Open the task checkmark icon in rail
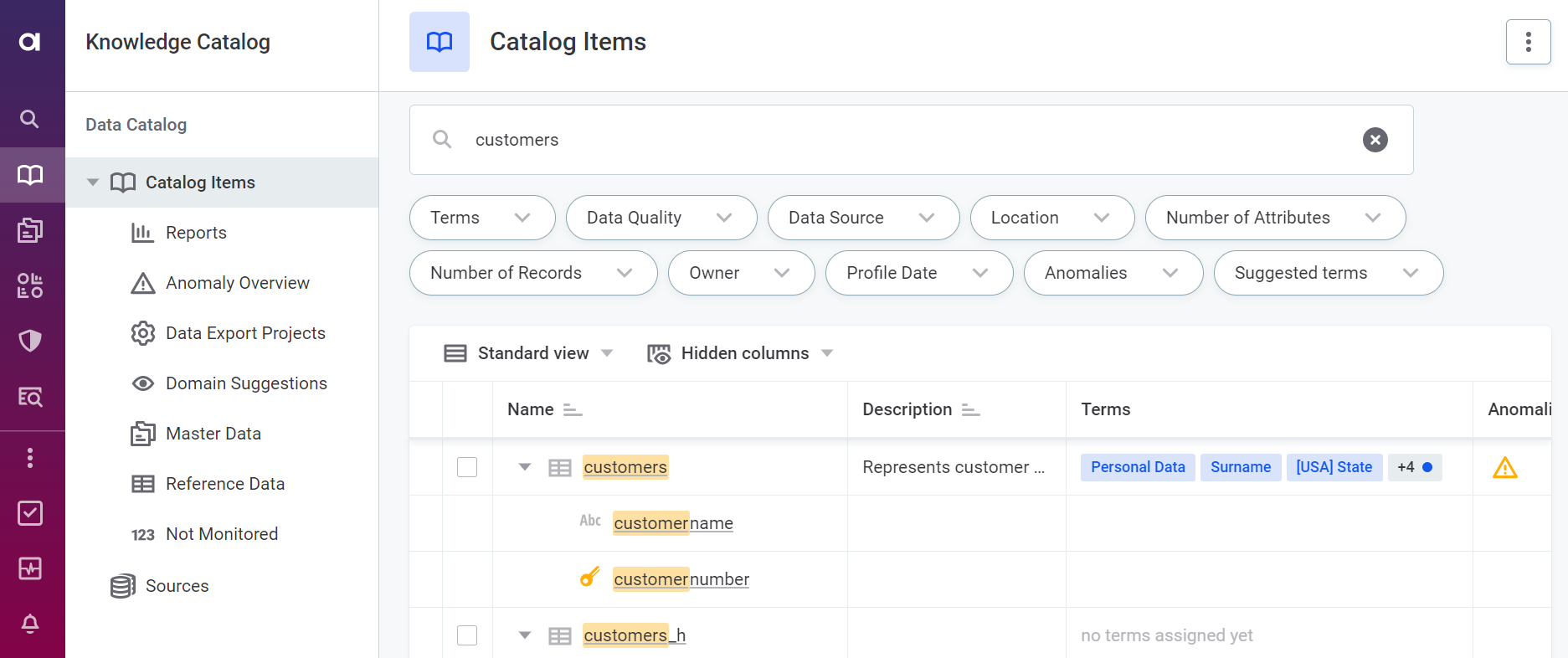This screenshot has height=658, width=1568. point(30,513)
